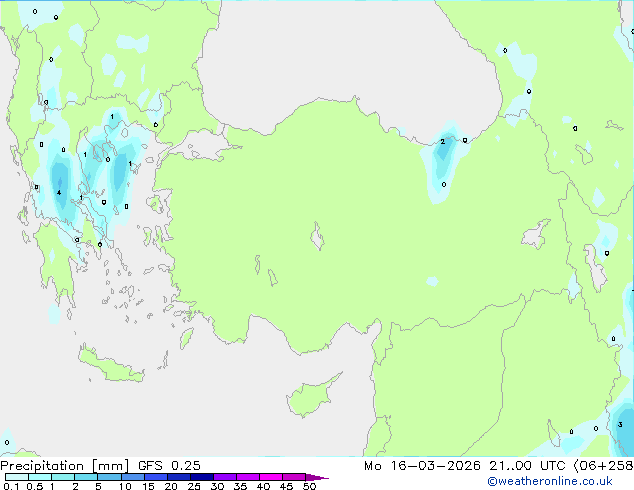The width and height of the screenshot is (634, 490).
Task: Click the 'Mo 16-03-2026' date text
Action: (x=422, y=466)
